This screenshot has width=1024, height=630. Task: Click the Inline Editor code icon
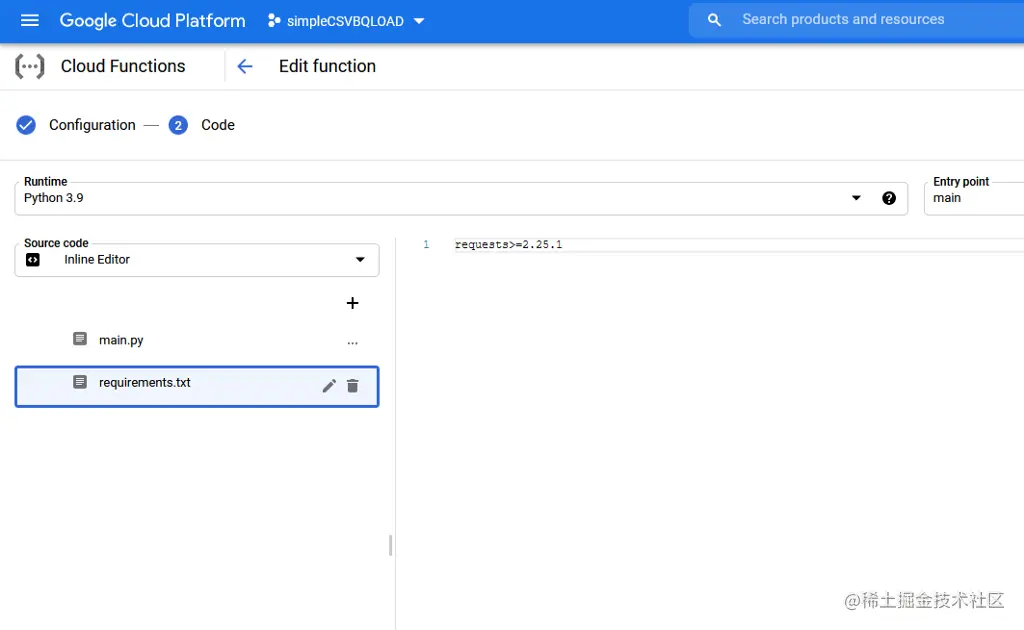33,260
